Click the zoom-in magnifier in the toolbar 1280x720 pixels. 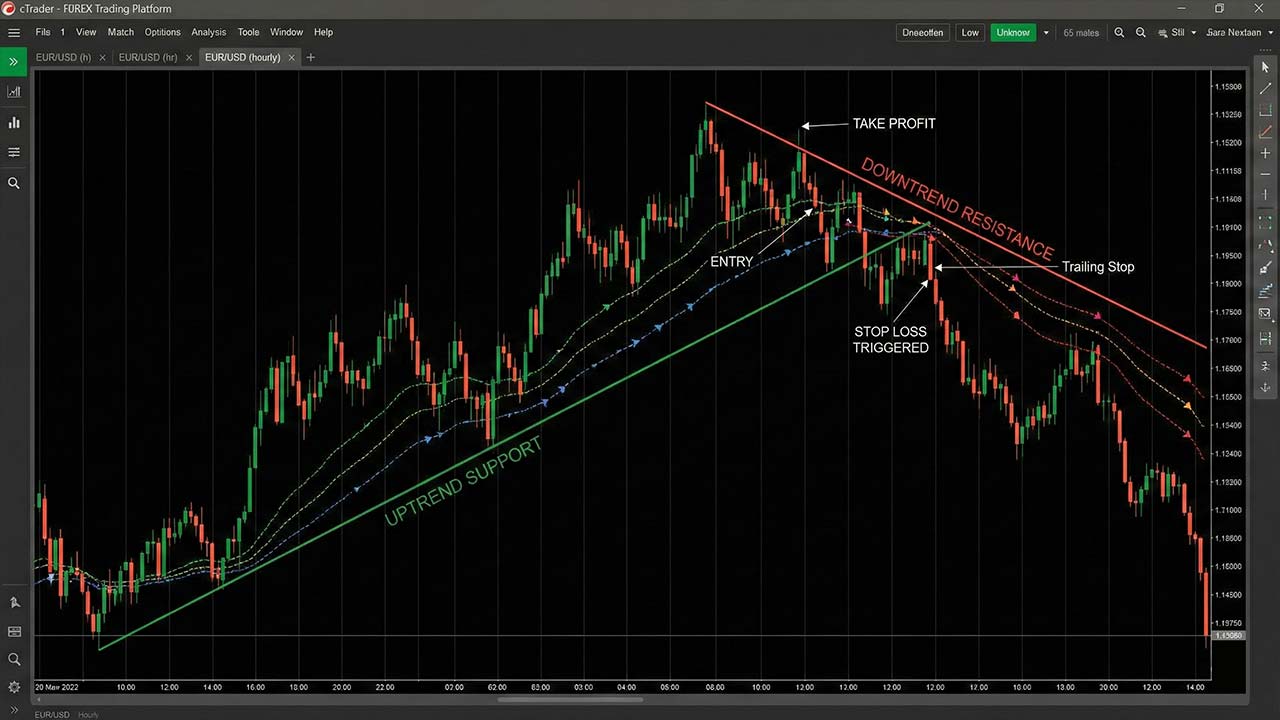pos(1119,32)
